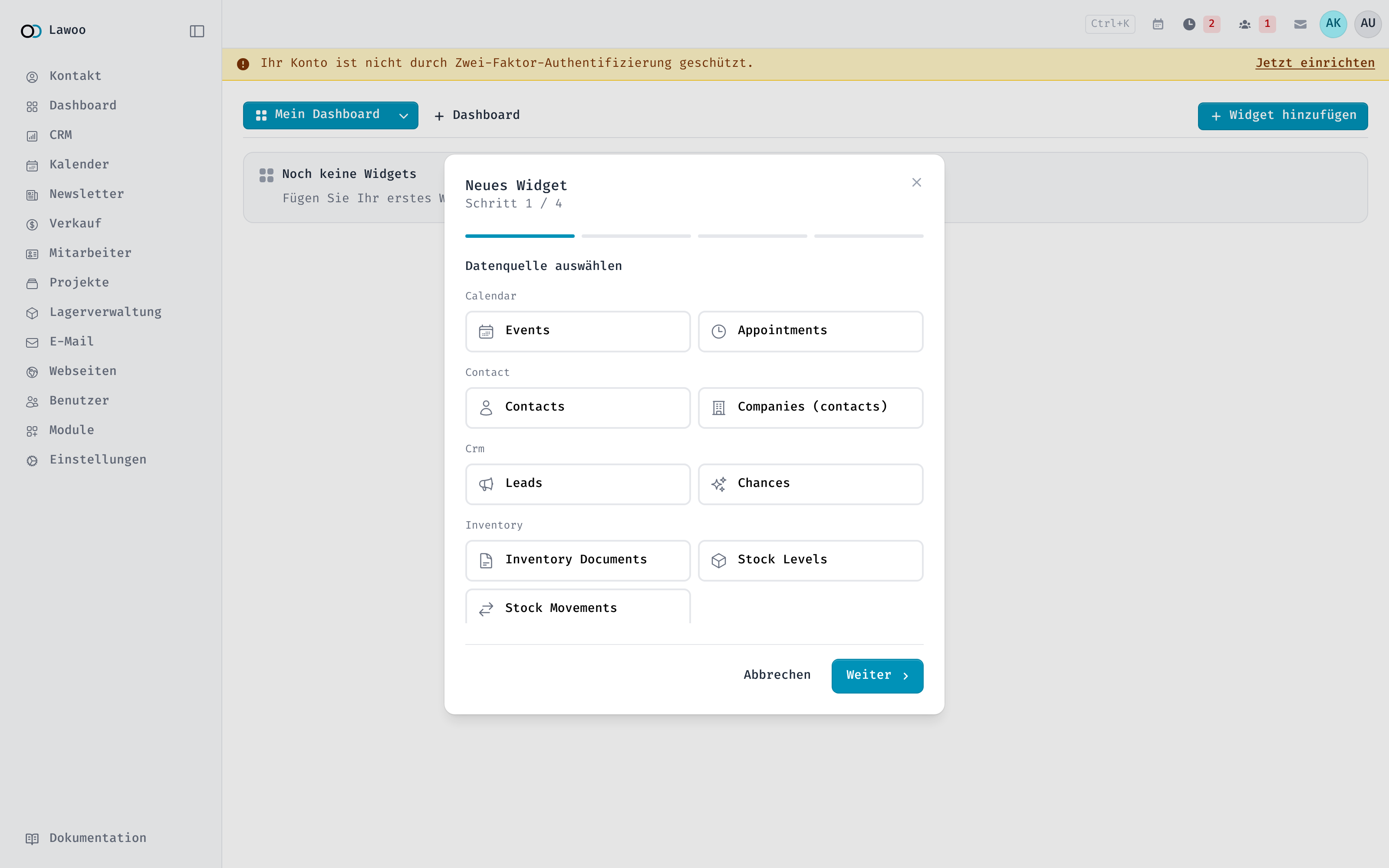
Task: Select Contacts data source
Action: (x=577, y=408)
